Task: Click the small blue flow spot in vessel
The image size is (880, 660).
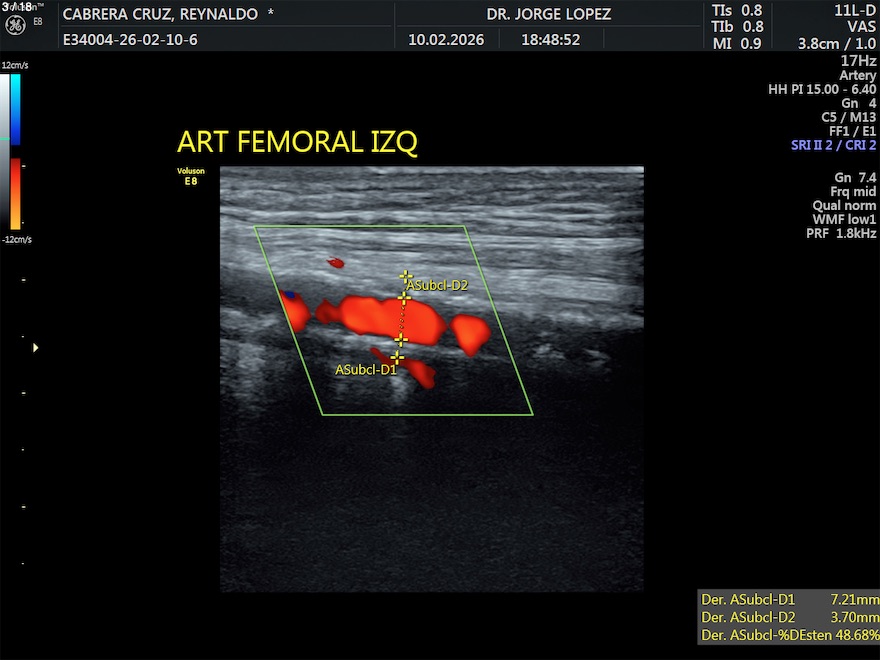Action: (x=289, y=295)
